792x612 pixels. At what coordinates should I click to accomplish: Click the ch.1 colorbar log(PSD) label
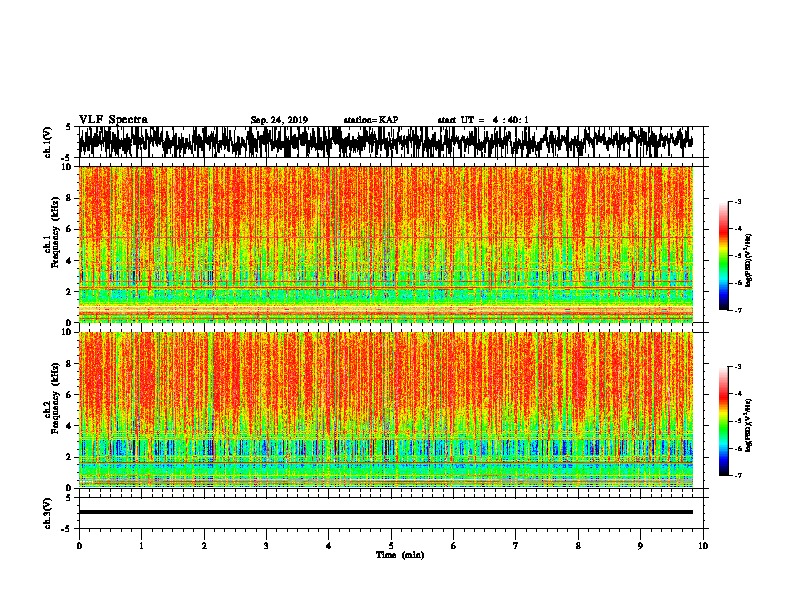coord(748,261)
